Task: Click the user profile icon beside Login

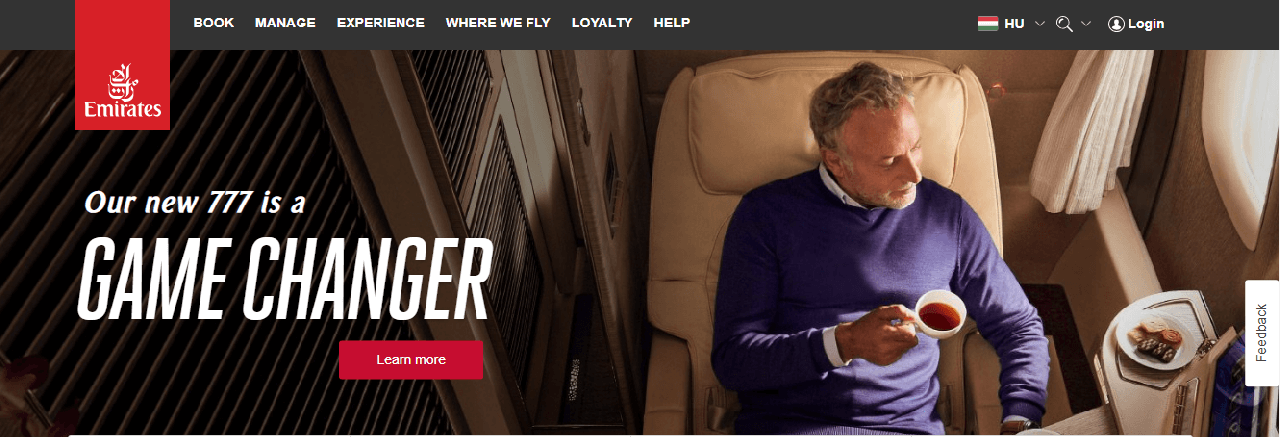Action: [x=1116, y=24]
